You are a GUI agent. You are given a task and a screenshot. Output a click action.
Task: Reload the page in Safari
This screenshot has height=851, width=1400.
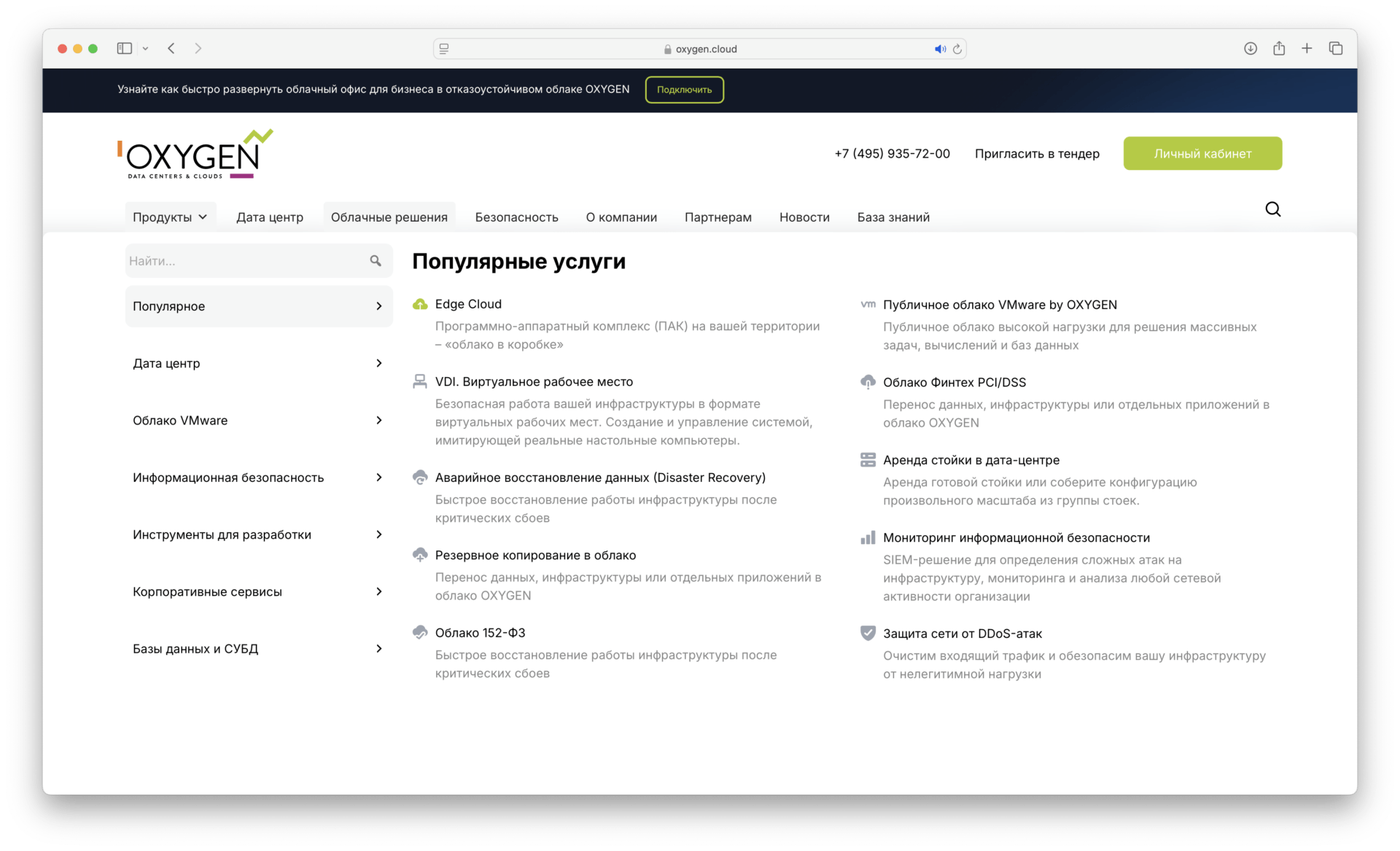pos(957,49)
